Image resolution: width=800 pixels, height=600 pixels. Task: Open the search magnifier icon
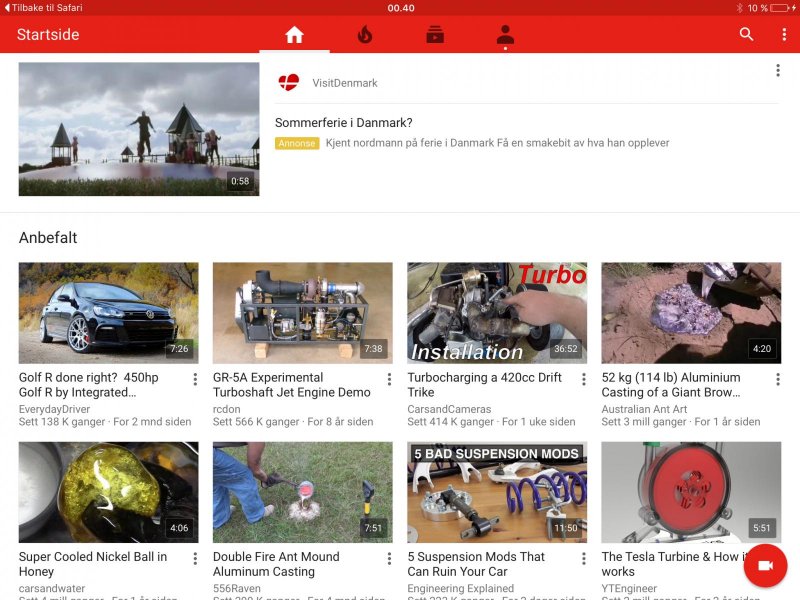coord(746,34)
